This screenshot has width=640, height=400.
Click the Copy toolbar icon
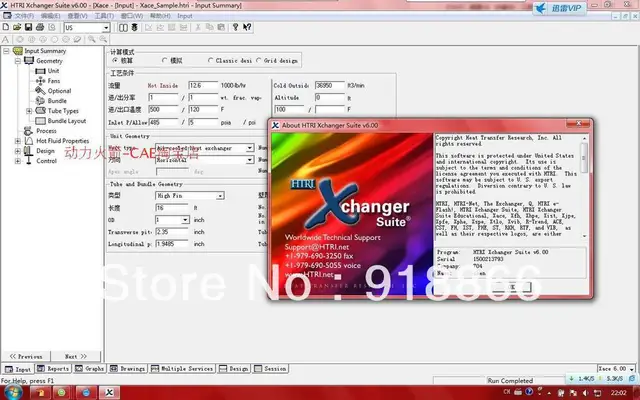[x=209, y=27]
